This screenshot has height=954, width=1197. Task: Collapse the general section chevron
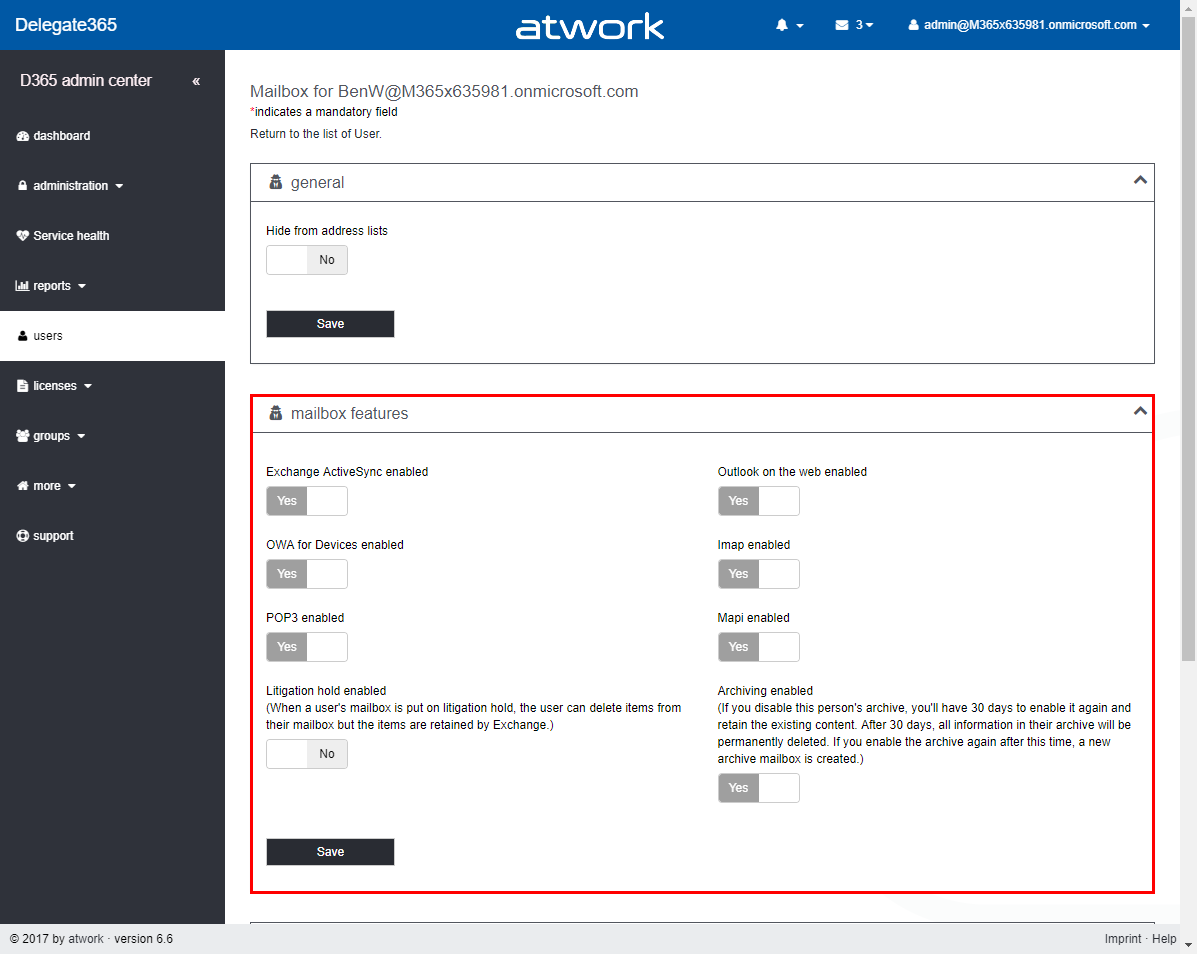[1139, 181]
